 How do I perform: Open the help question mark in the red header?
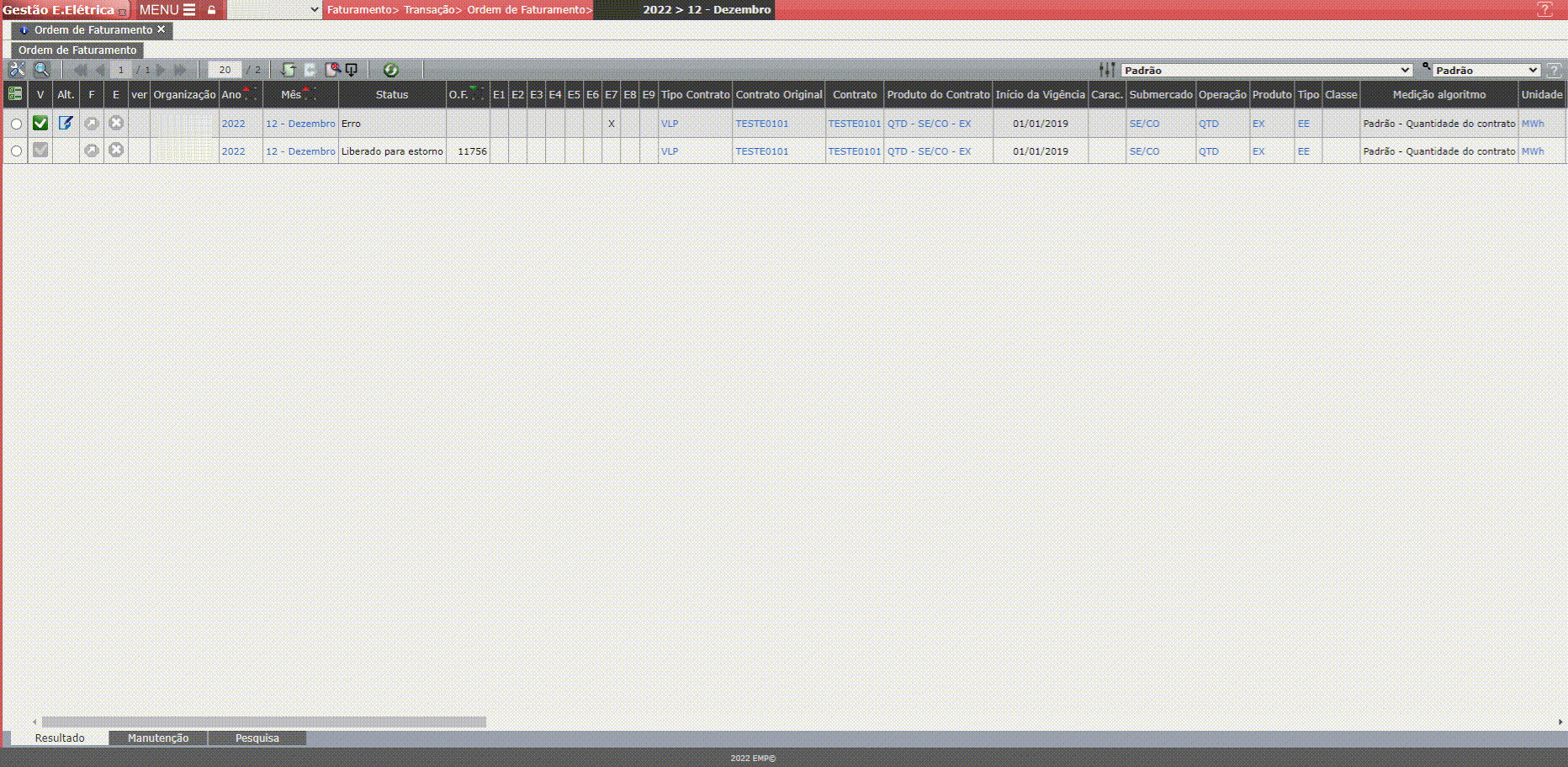(1544, 10)
